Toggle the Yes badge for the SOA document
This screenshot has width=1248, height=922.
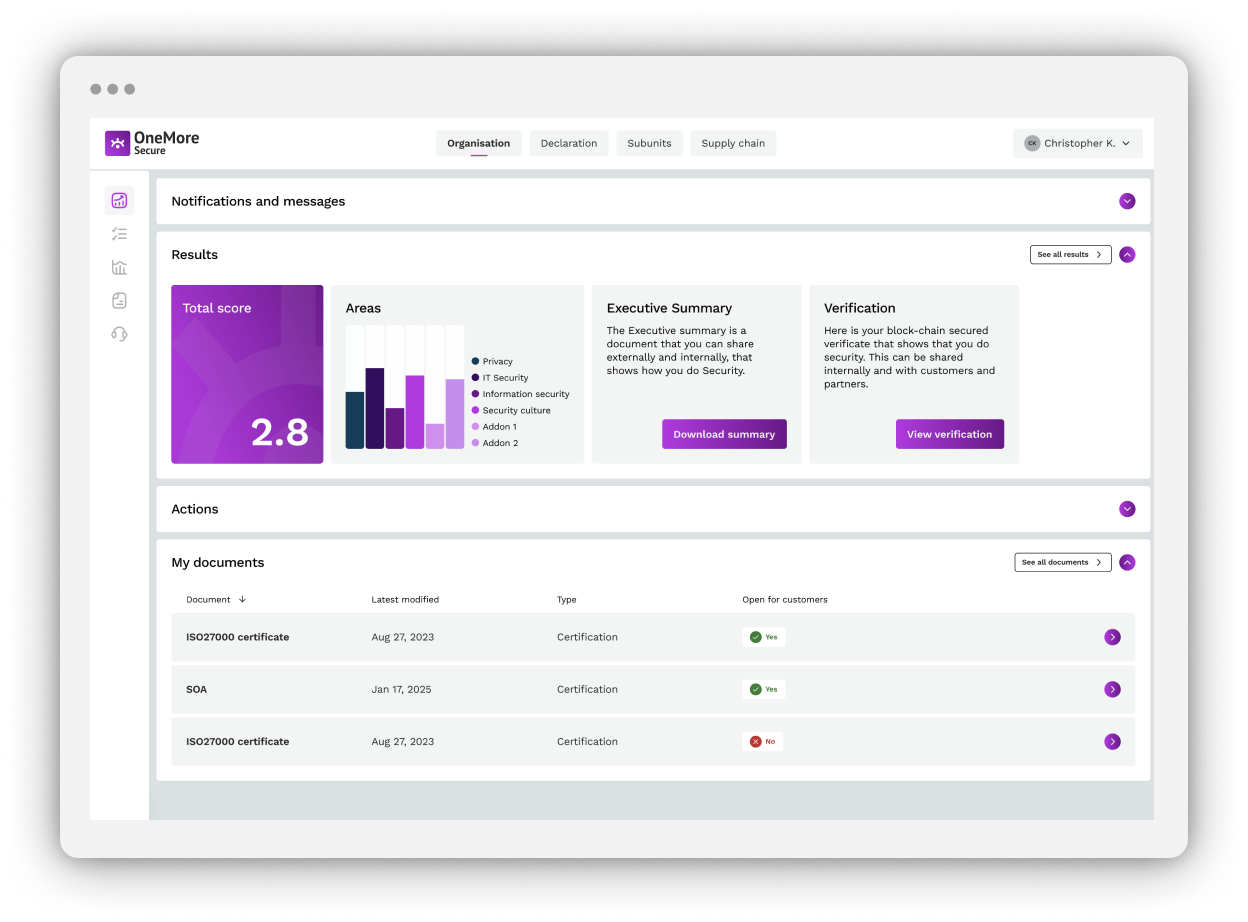763,689
